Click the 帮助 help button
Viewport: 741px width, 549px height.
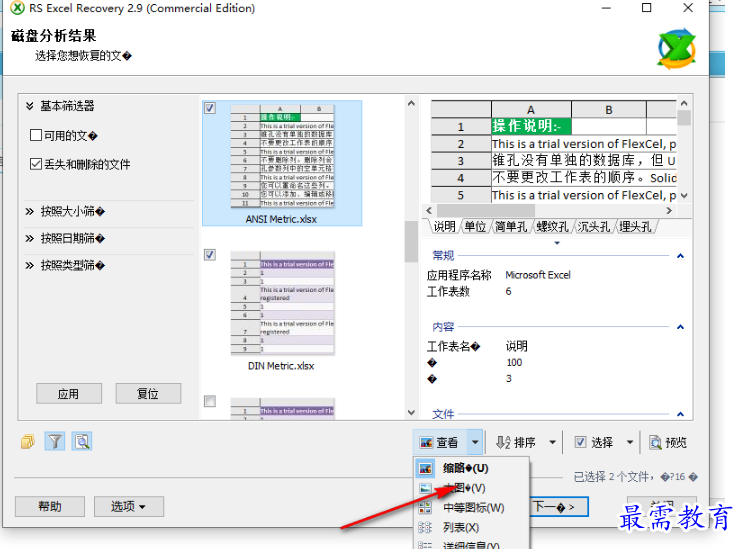[50, 506]
